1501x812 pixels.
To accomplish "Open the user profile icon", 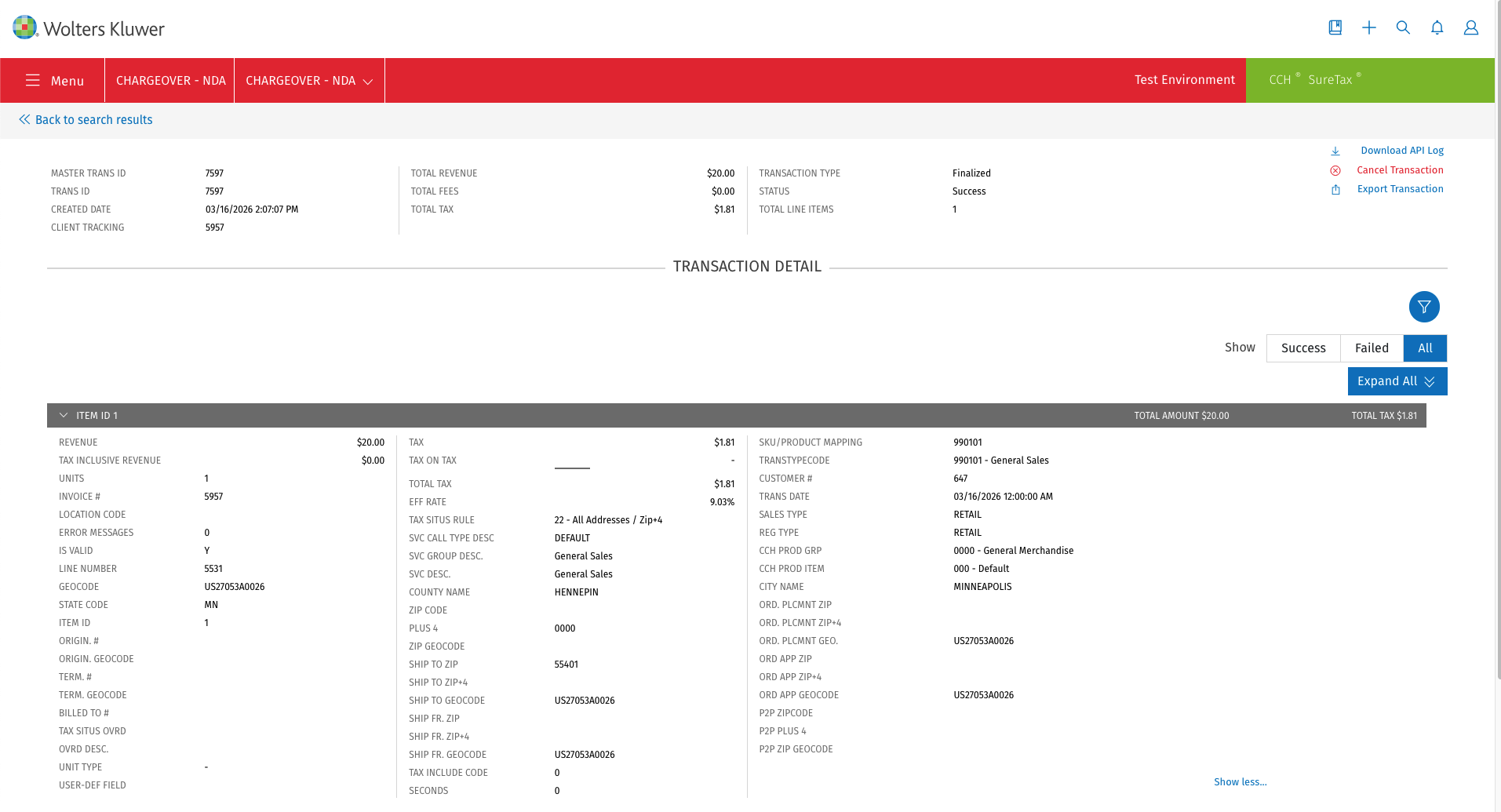I will tap(1470, 27).
